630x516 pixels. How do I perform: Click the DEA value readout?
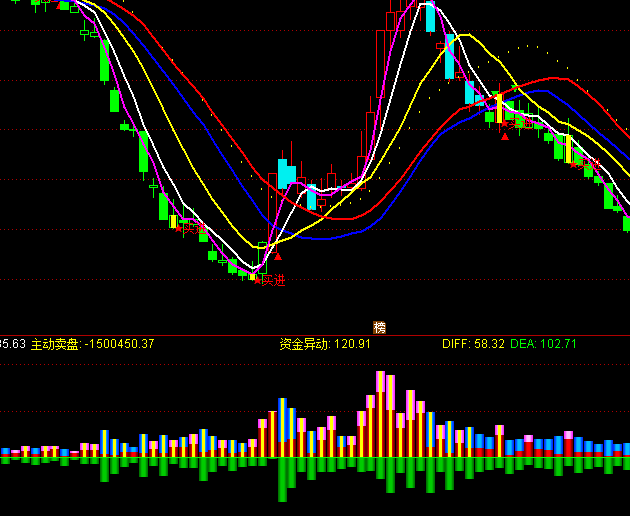543,344
